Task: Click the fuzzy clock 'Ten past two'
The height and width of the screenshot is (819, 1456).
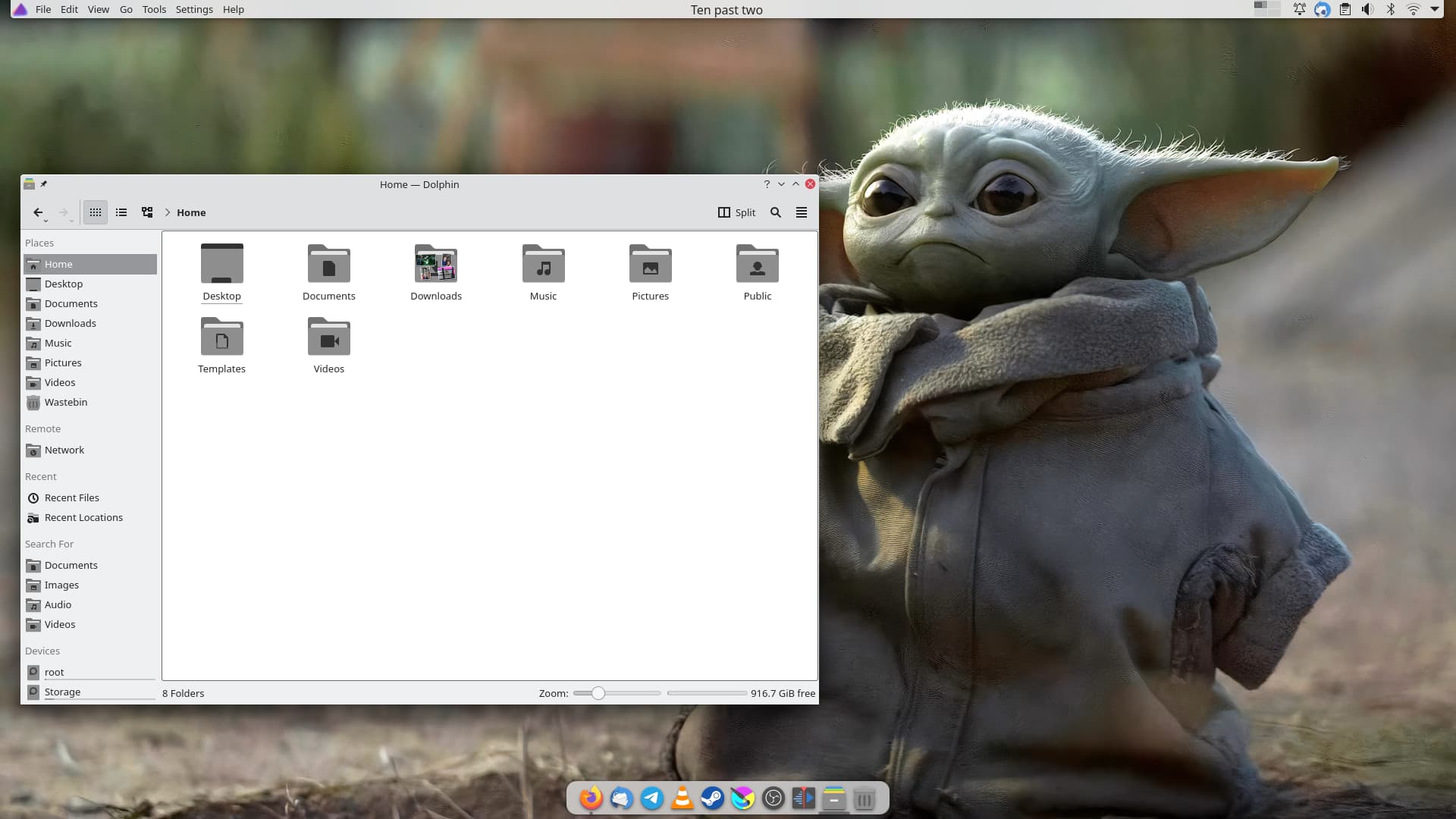Action: coord(726,10)
